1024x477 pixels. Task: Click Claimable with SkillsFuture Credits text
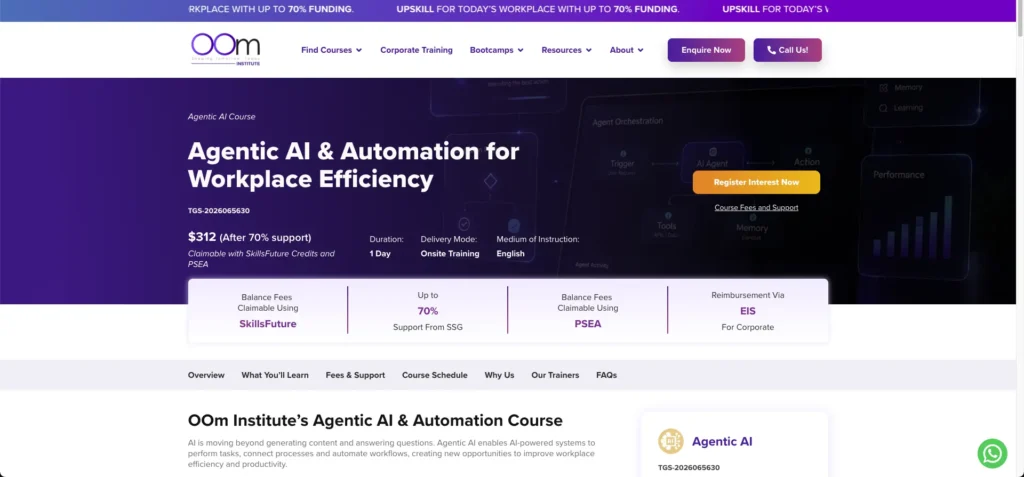point(261,259)
